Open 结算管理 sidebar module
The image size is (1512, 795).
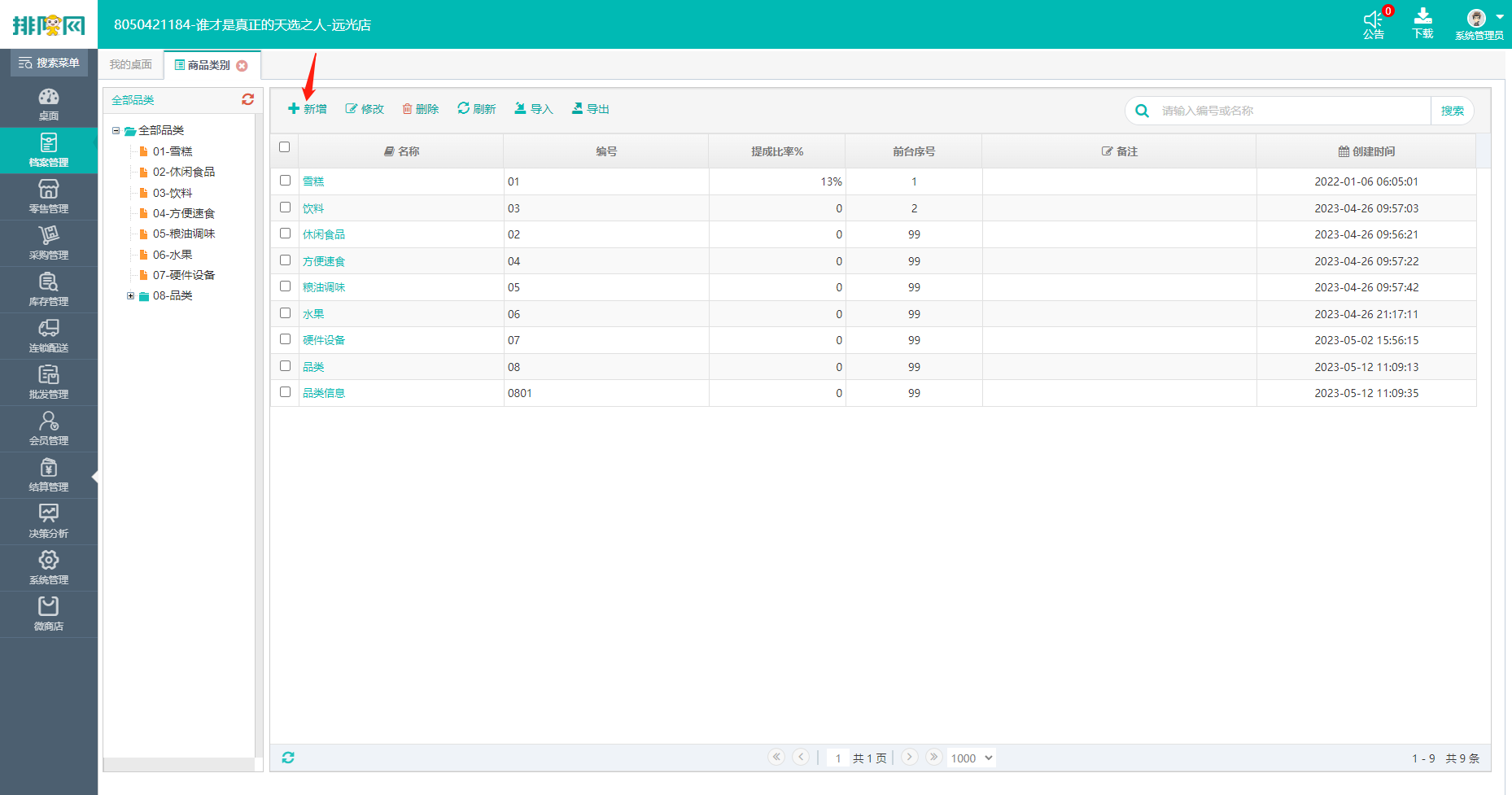click(49, 475)
